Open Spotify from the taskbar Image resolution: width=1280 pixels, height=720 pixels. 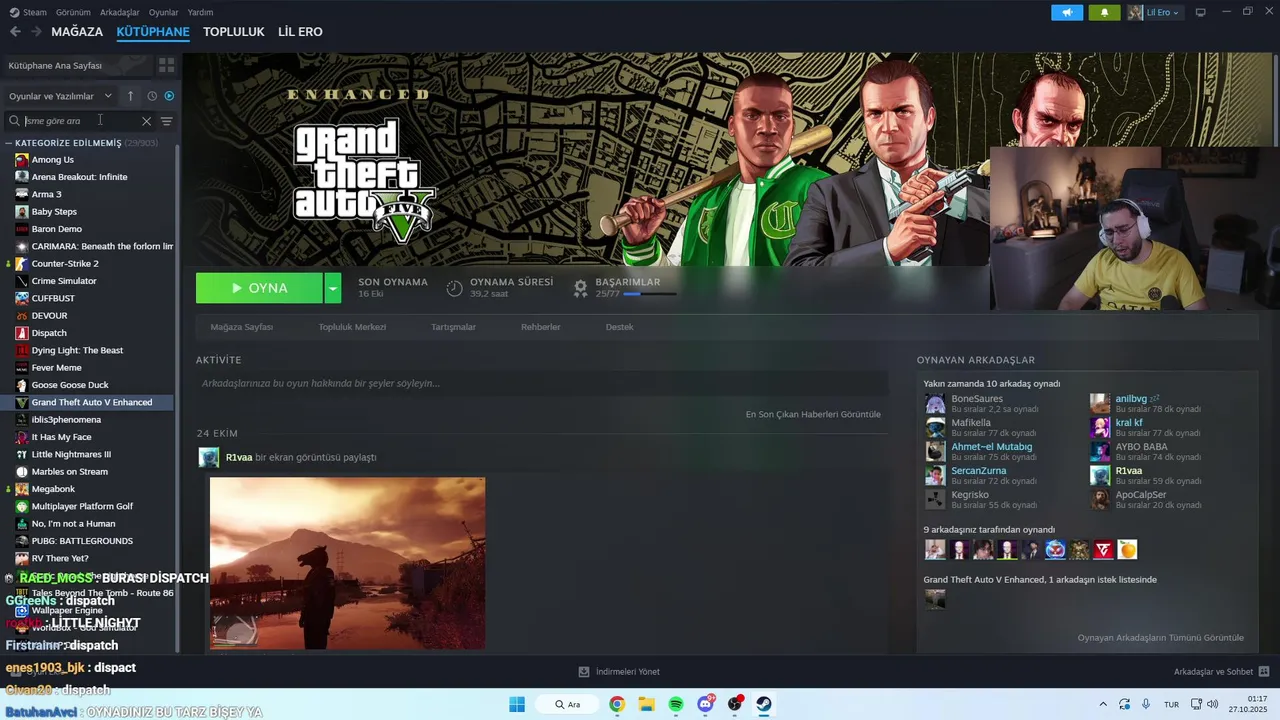[676, 704]
